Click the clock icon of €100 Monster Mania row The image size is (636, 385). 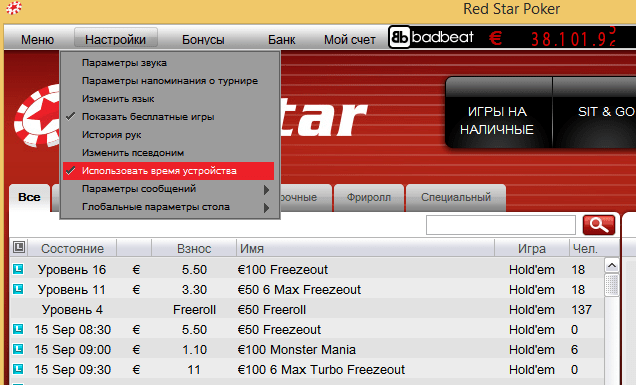pos(18,349)
